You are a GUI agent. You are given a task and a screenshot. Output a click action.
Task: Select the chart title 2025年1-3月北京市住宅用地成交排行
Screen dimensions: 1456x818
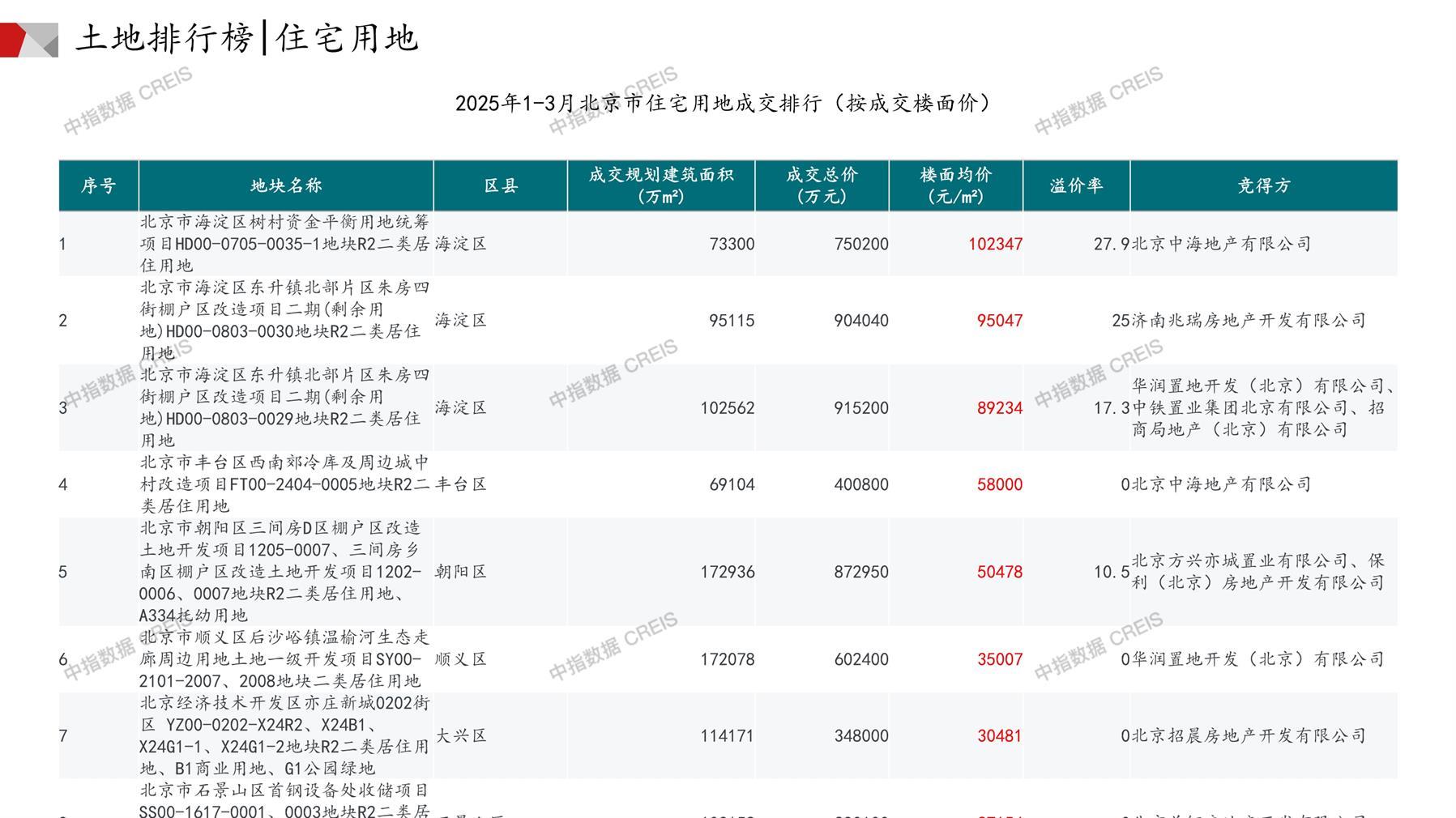(x=723, y=104)
